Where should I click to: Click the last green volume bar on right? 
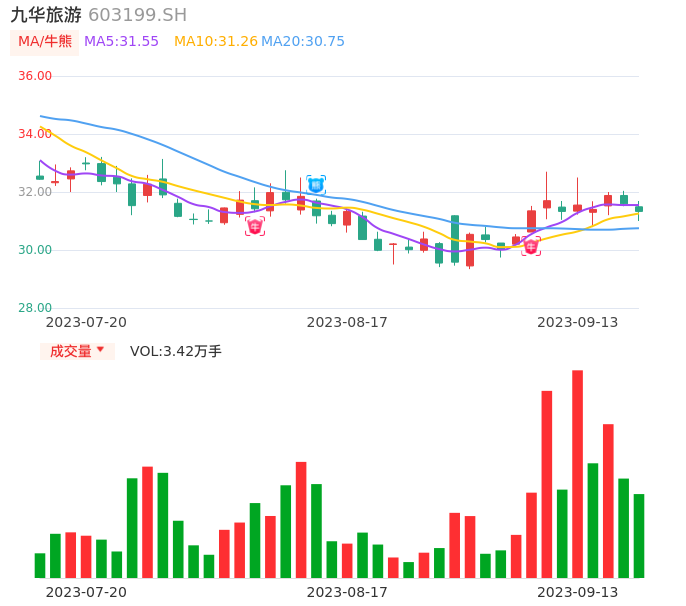tap(639, 536)
